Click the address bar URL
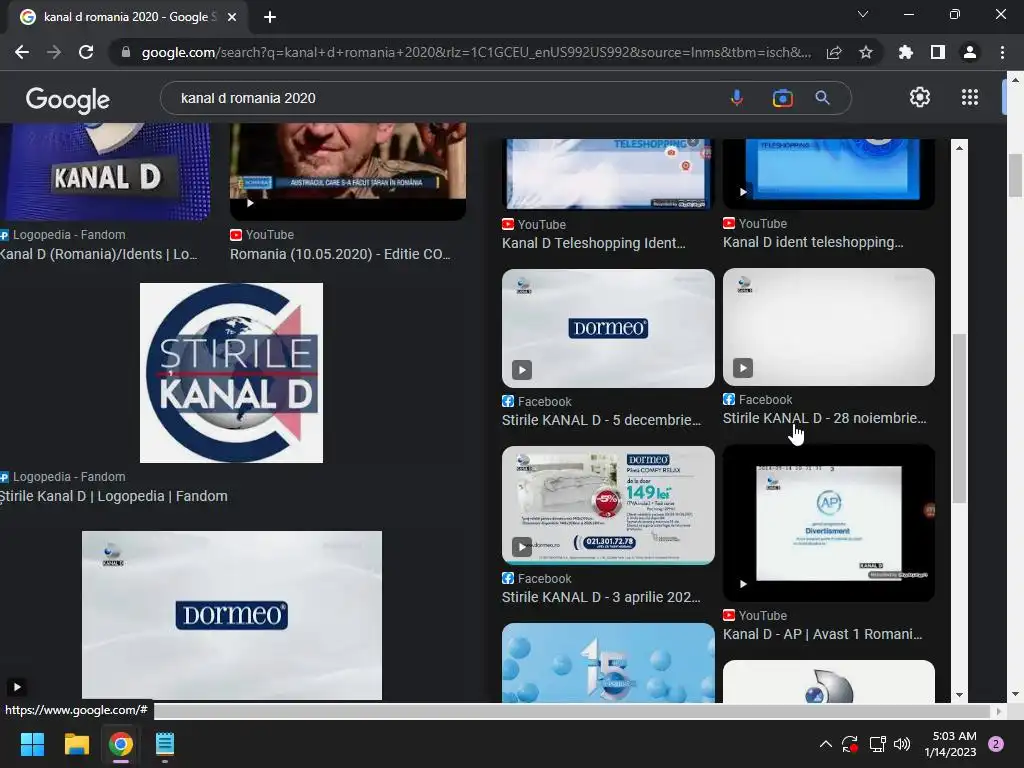 [x=476, y=52]
